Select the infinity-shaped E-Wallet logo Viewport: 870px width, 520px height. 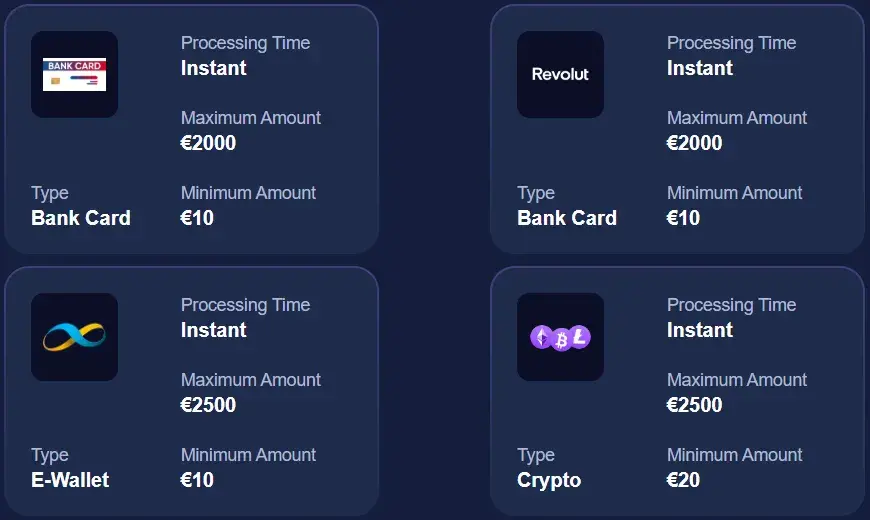74,336
